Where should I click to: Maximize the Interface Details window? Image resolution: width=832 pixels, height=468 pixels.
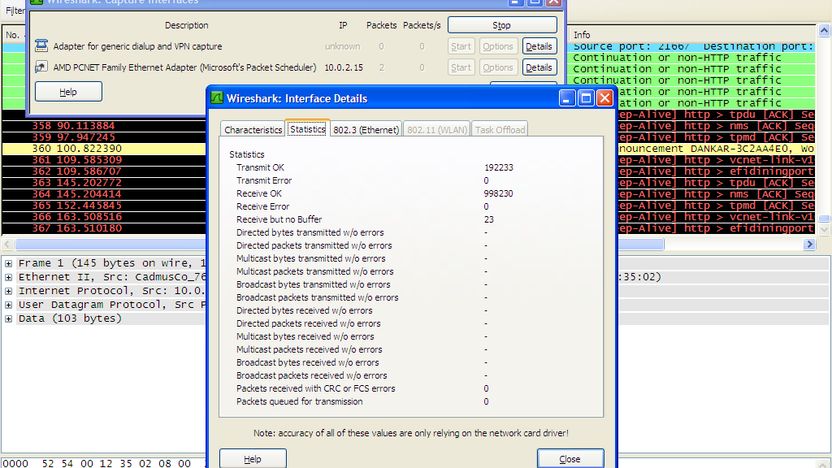(x=586, y=98)
